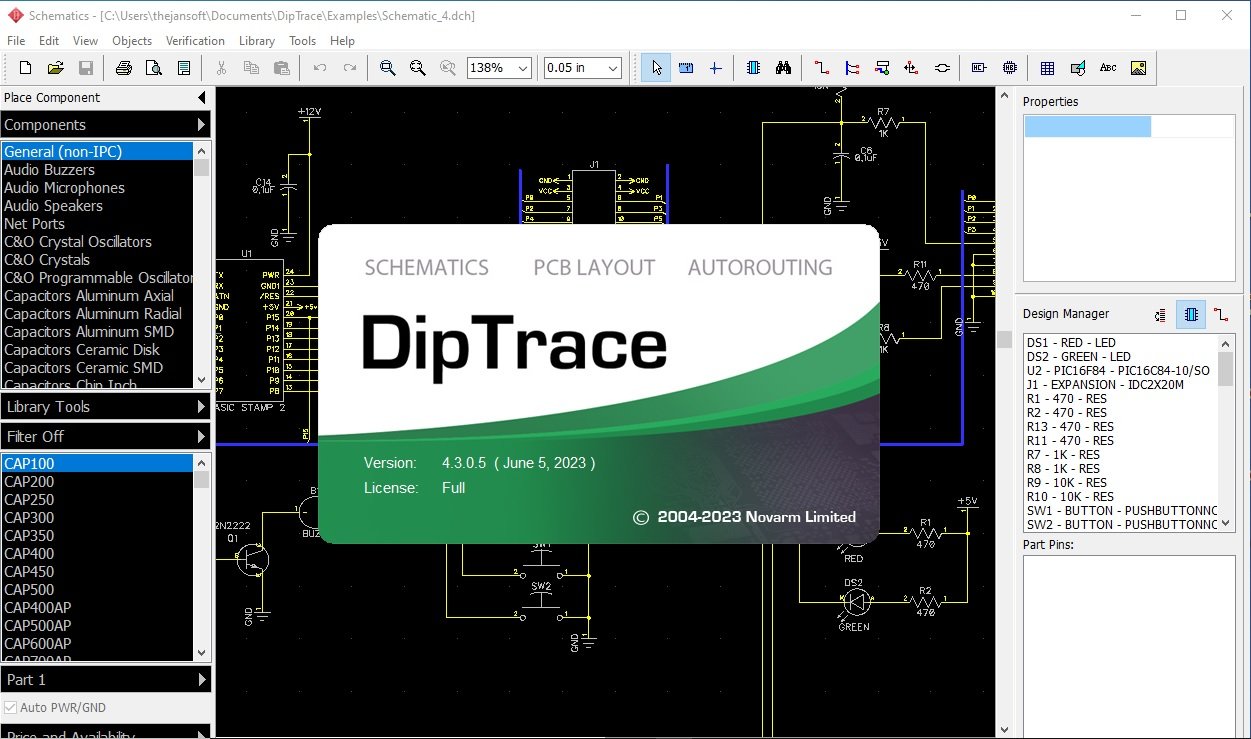
Task: Show components in Design Manager
Action: coord(1191,314)
